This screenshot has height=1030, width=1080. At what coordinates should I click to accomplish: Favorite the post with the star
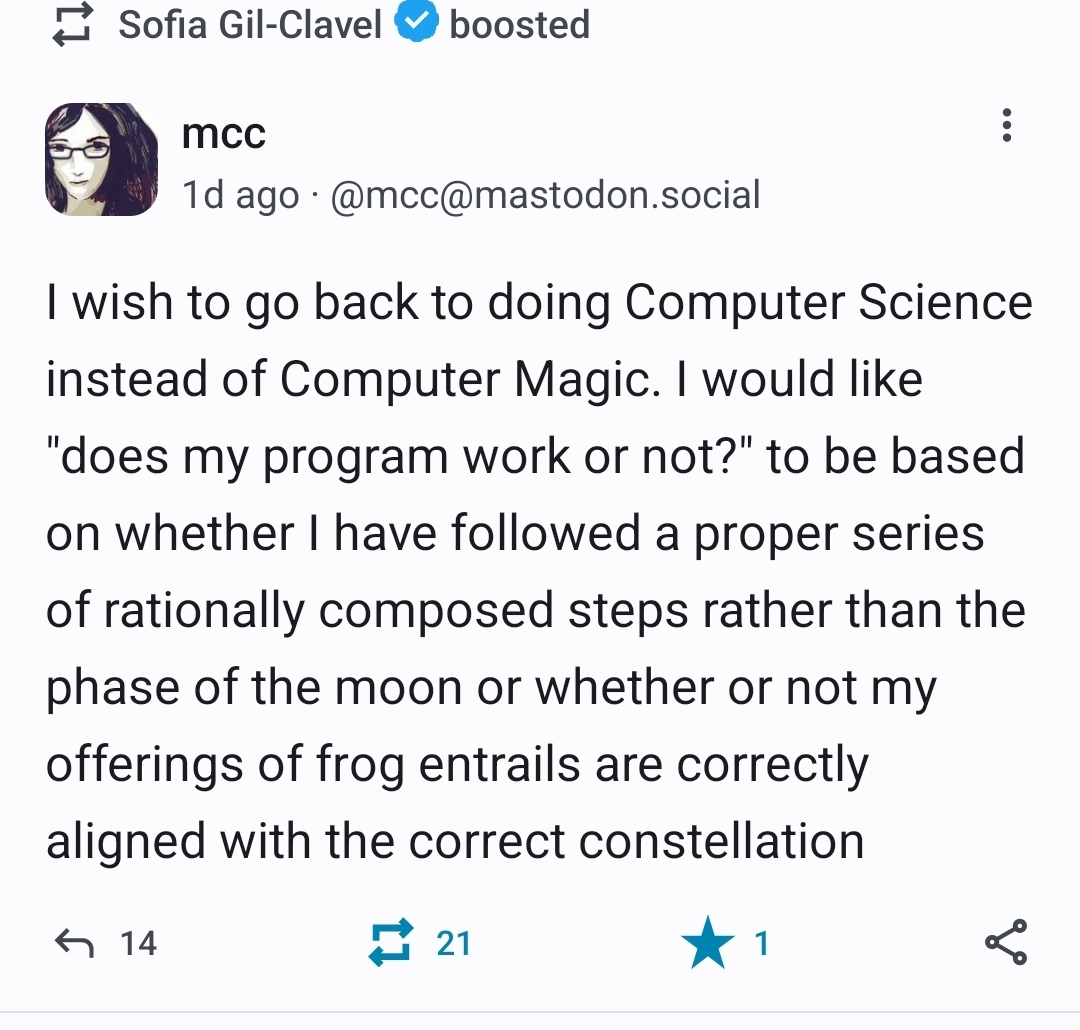pos(707,943)
